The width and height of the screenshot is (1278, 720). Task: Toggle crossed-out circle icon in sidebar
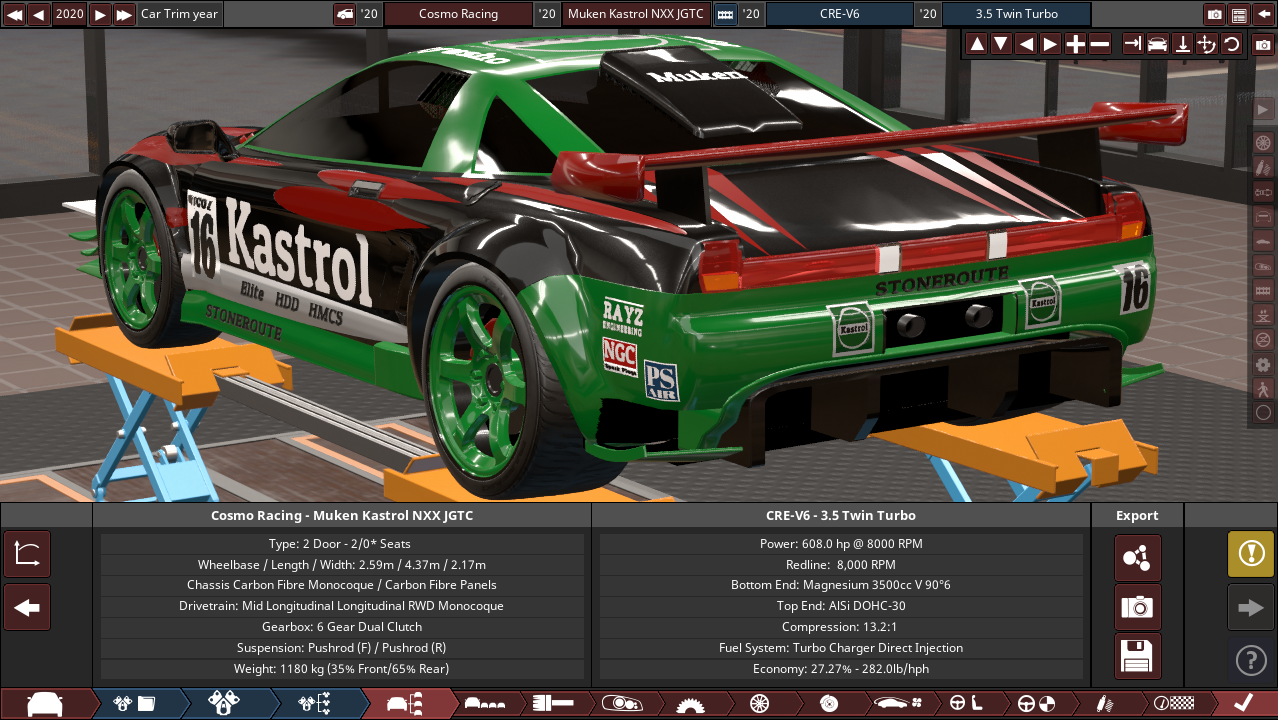point(1263,339)
